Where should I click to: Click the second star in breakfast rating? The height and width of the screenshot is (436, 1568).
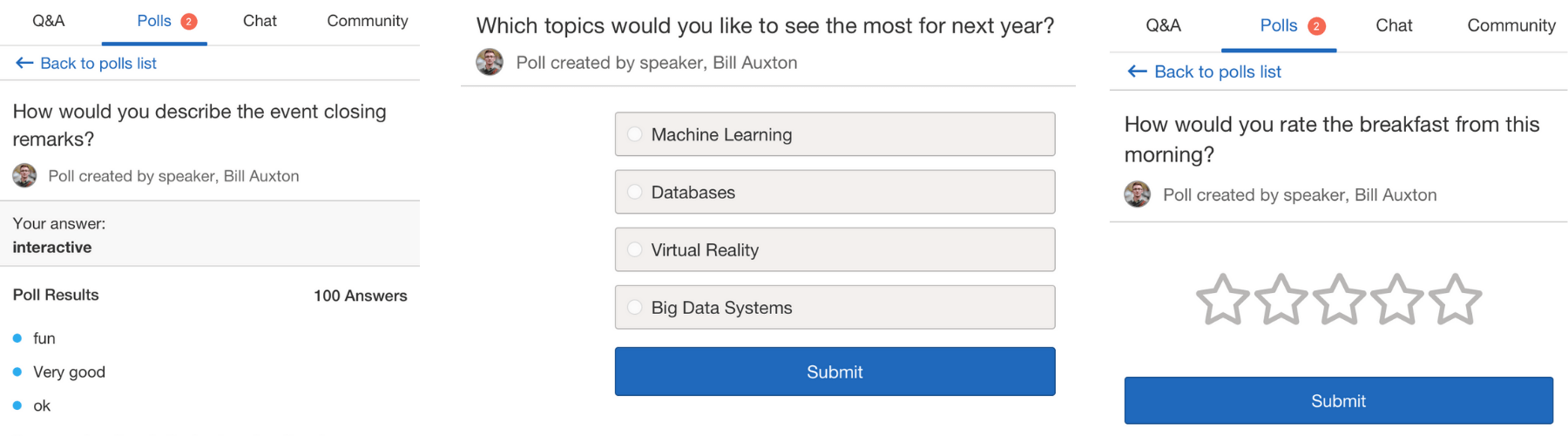pos(1281,300)
